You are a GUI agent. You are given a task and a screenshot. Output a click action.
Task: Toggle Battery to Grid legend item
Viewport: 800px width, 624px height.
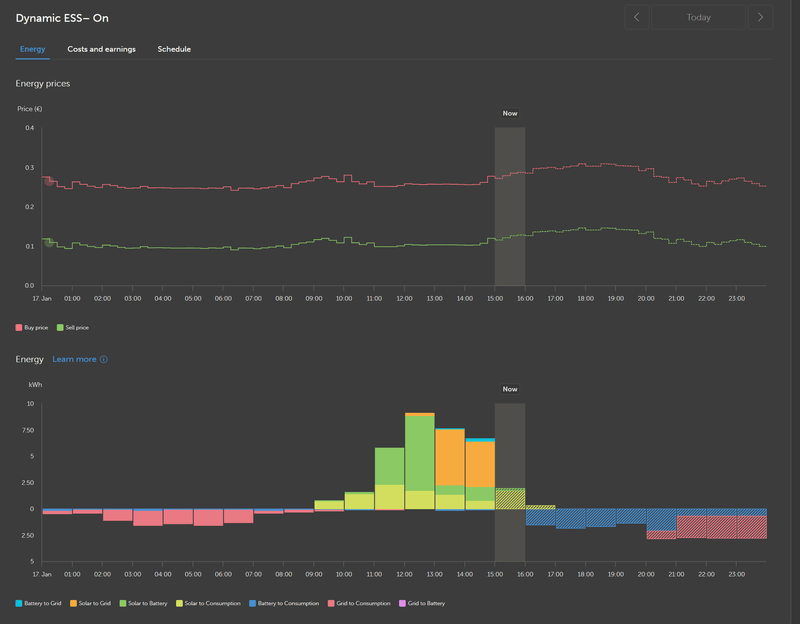pos(38,603)
